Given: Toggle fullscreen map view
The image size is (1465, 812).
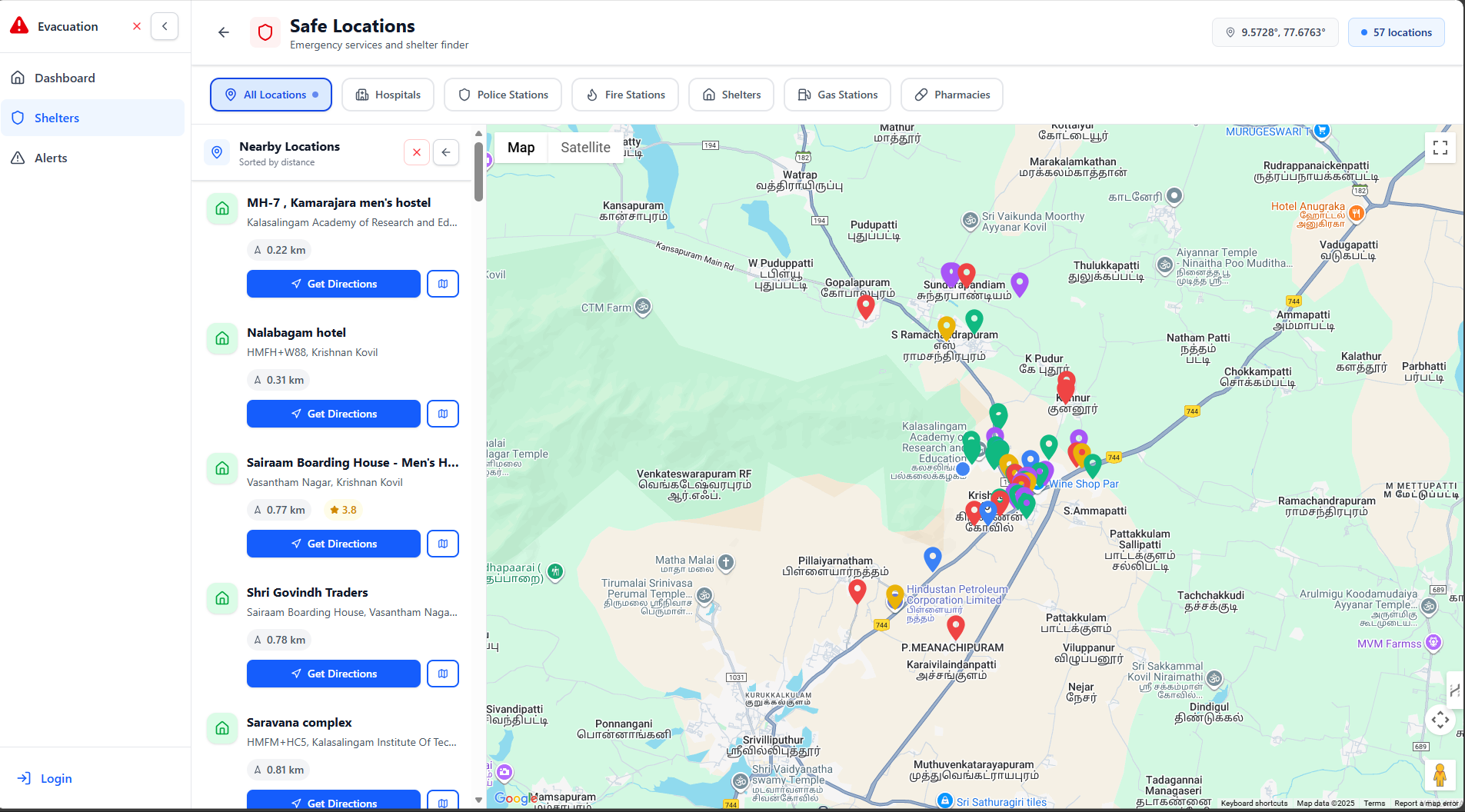Looking at the screenshot, I should (x=1440, y=148).
